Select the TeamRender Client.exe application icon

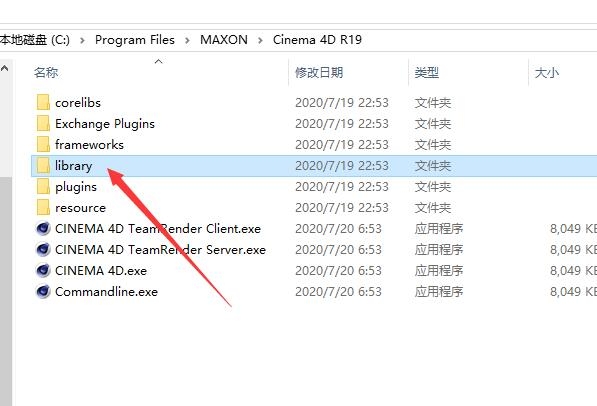click(43, 229)
